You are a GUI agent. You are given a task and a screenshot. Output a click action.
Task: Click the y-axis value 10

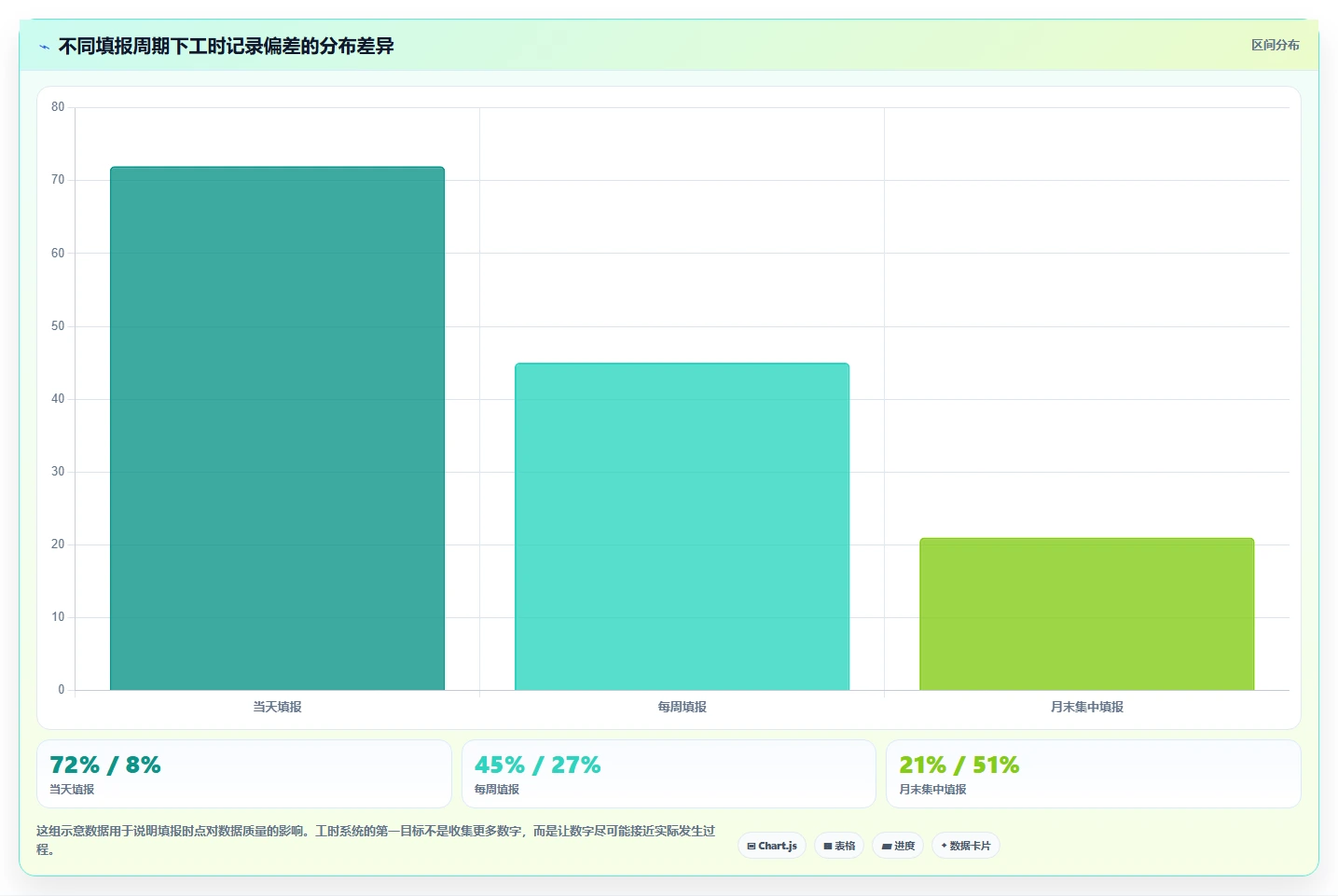pos(58,617)
